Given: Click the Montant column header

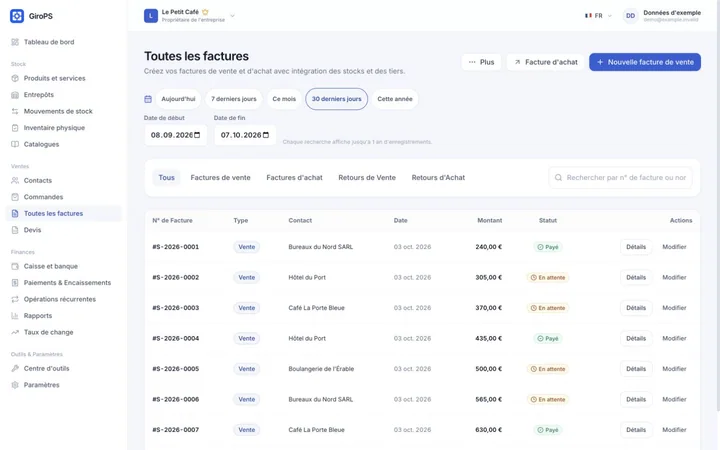Looking at the screenshot, I should tap(489, 220).
